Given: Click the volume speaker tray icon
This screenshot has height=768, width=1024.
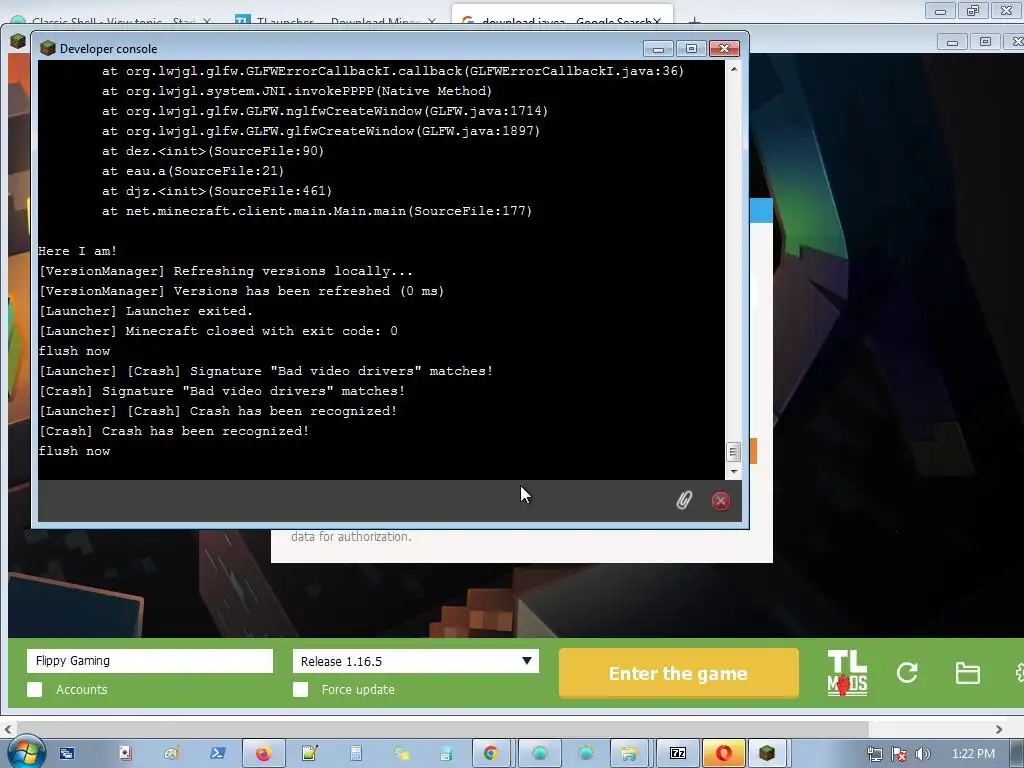Looking at the screenshot, I should (922, 754).
